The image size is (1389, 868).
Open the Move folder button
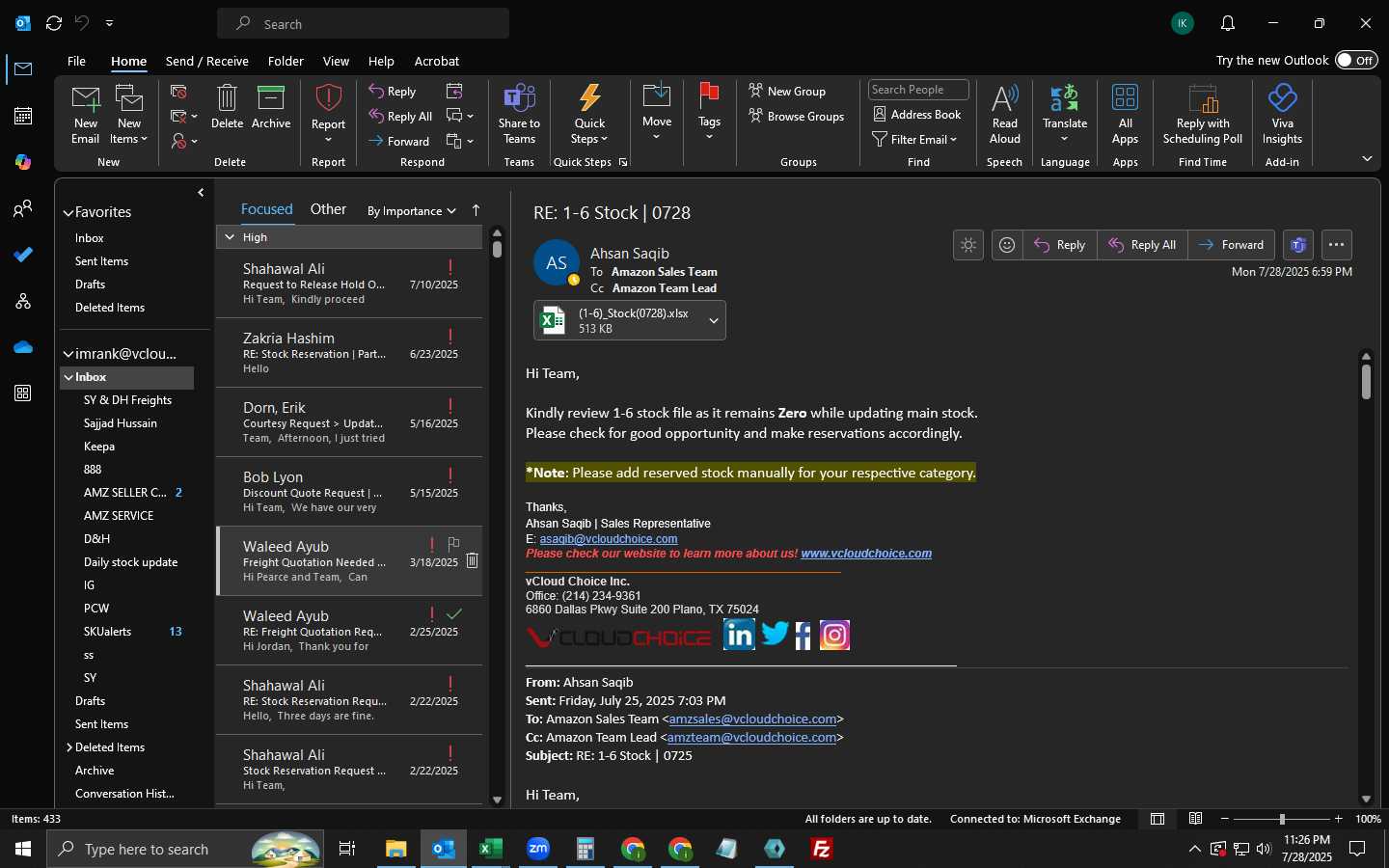(657, 112)
